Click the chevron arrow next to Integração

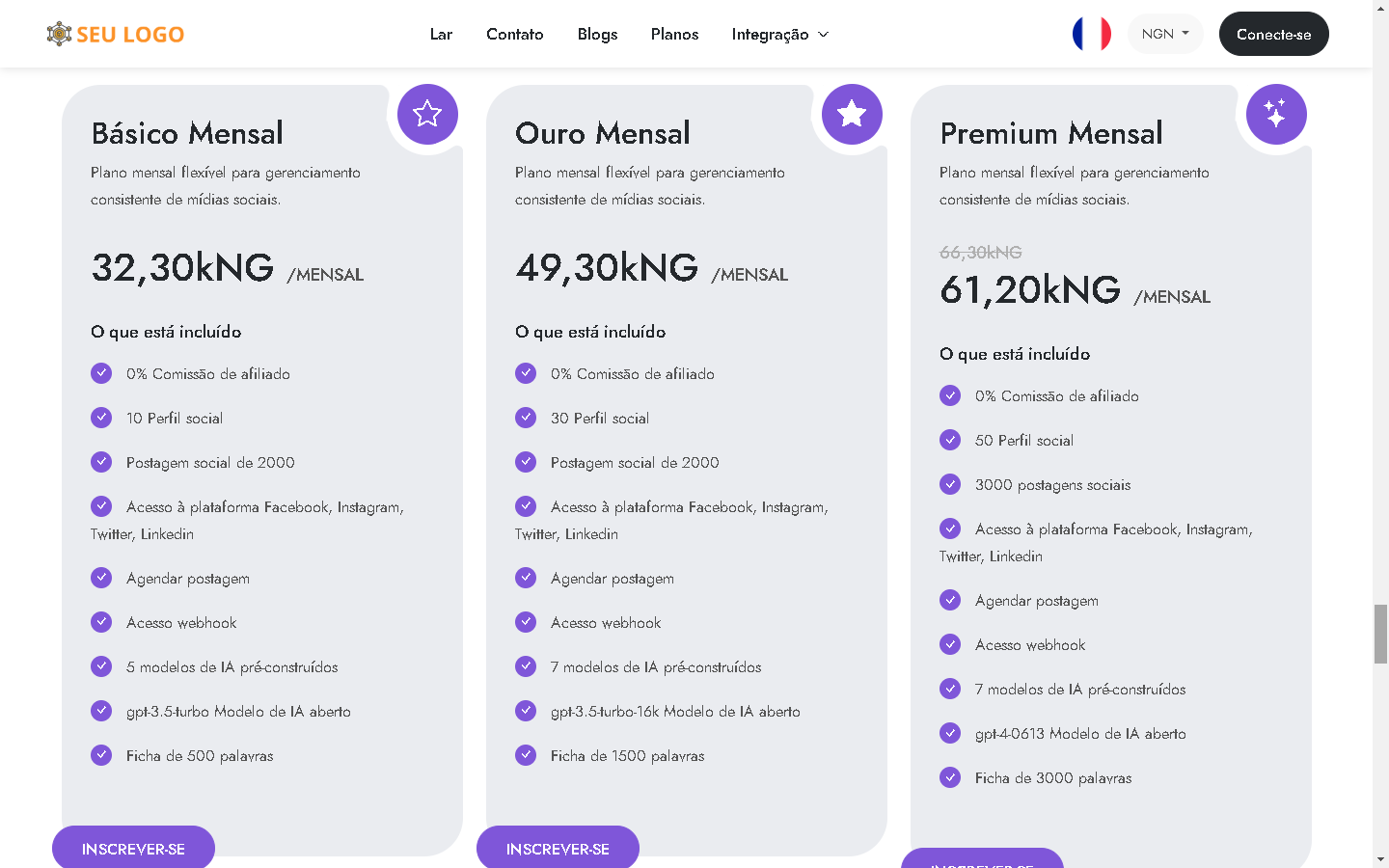pyautogui.click(x=824, y=35)
